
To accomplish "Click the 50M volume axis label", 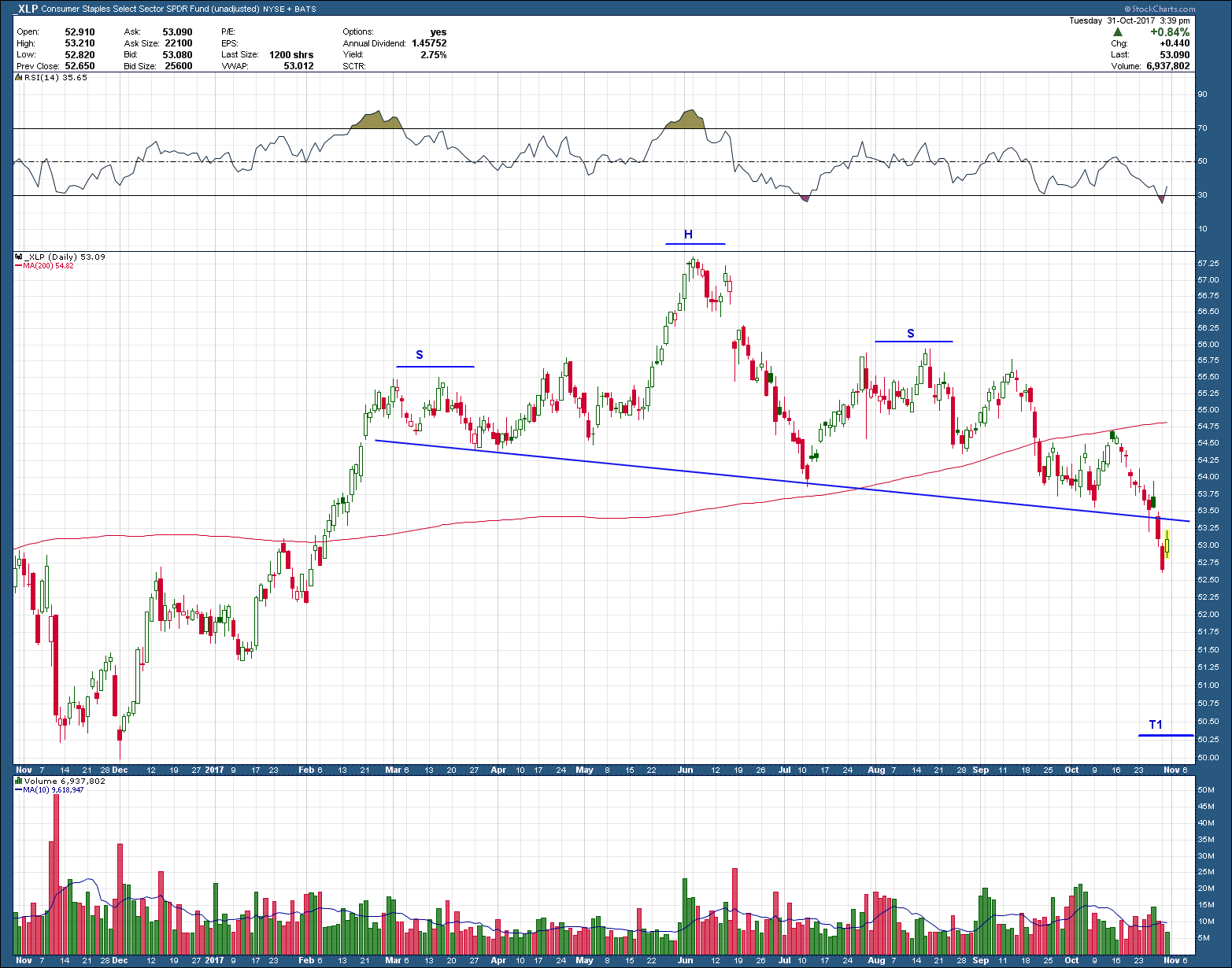I will [x=1205, y=789].
